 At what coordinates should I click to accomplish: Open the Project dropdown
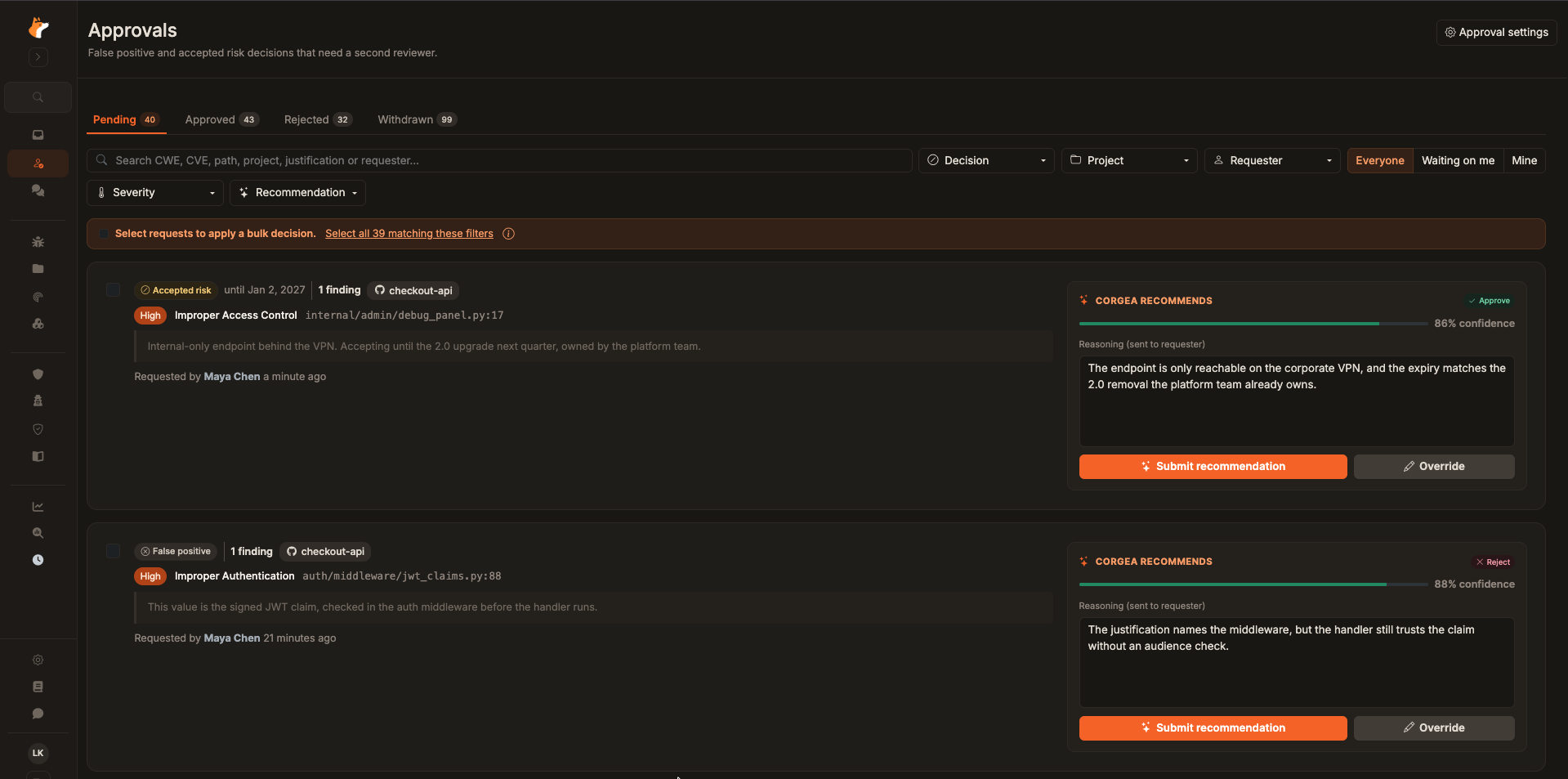tap(1129, 160)
